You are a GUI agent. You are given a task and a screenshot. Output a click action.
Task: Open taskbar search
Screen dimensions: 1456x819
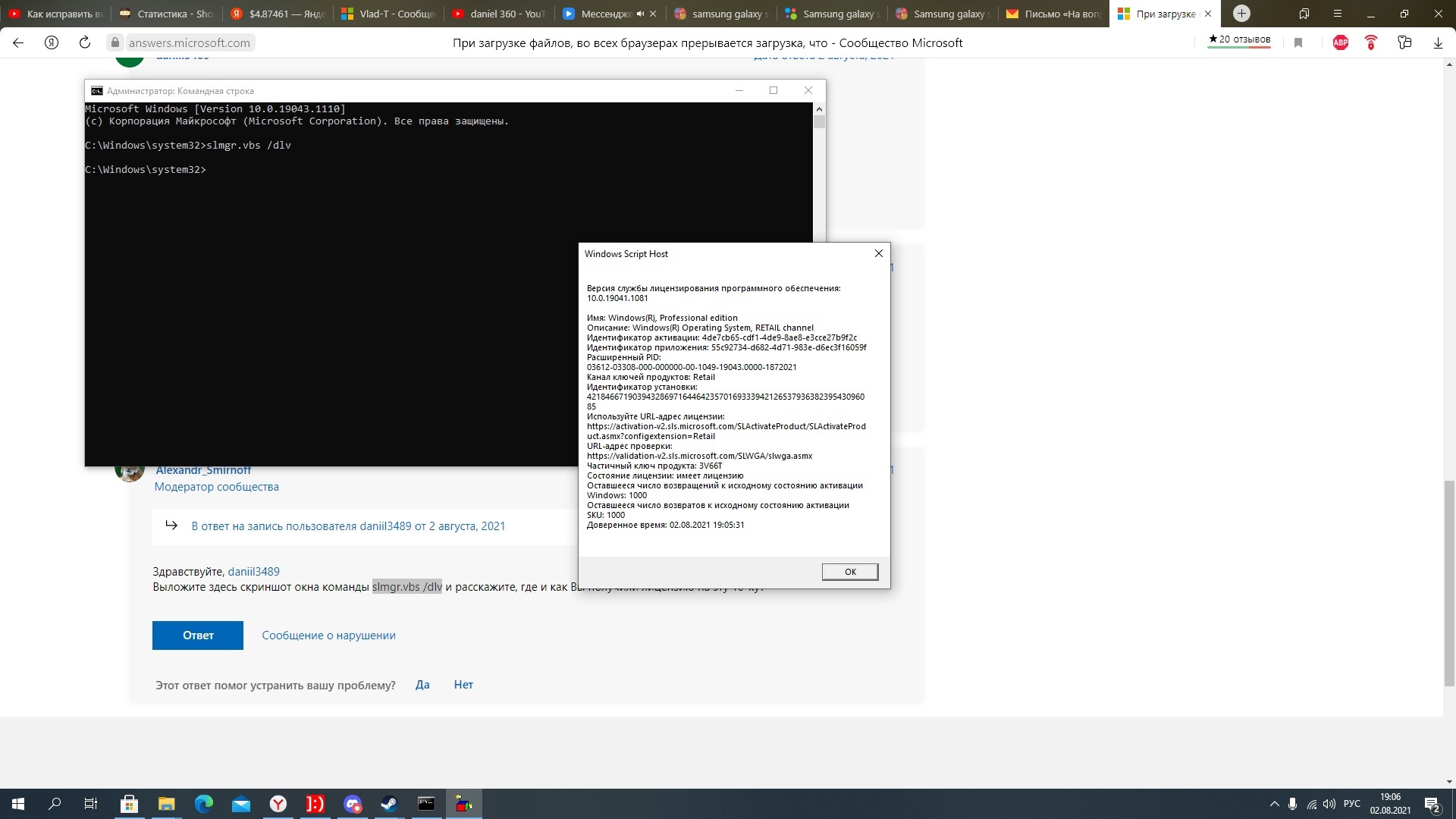(x=55, y=804)
